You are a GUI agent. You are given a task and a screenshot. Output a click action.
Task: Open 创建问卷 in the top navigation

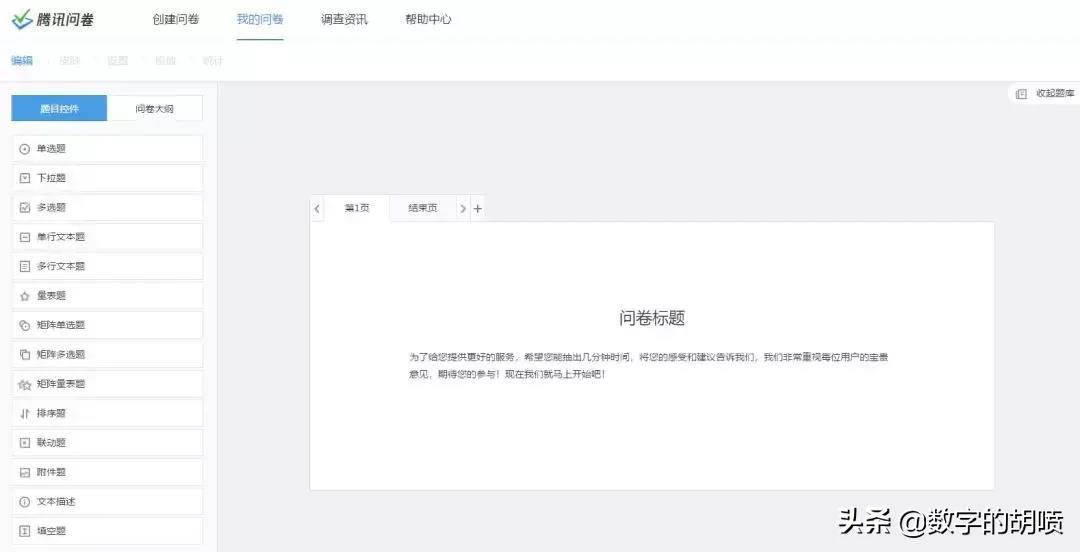click(176, 19)
